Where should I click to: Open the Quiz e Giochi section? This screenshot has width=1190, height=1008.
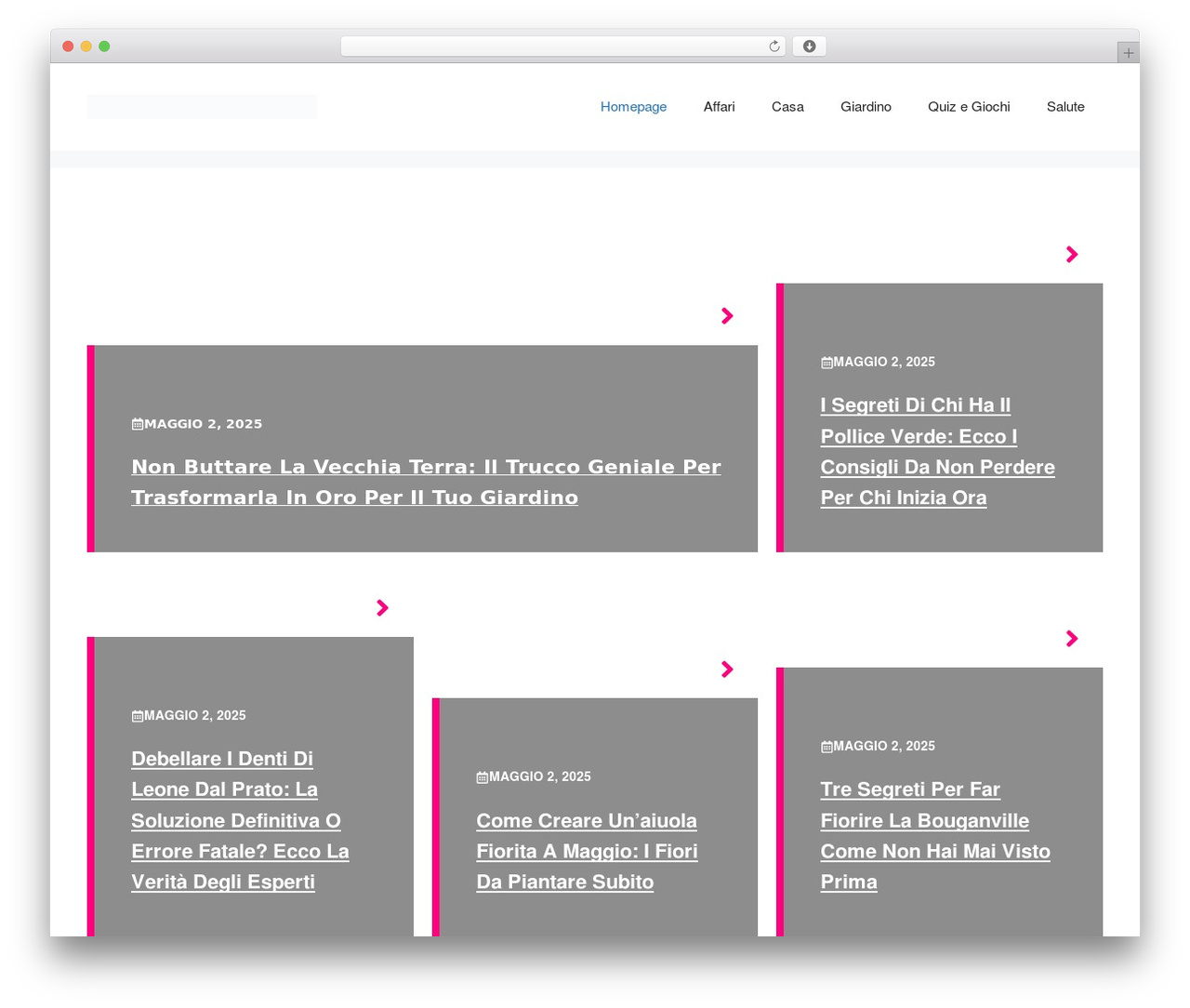click(x=969, y=107)
